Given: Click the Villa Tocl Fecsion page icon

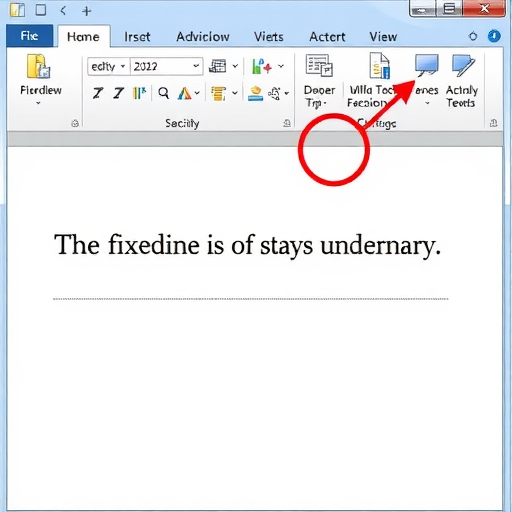Looking at the screenshot, I should (380, 65).
